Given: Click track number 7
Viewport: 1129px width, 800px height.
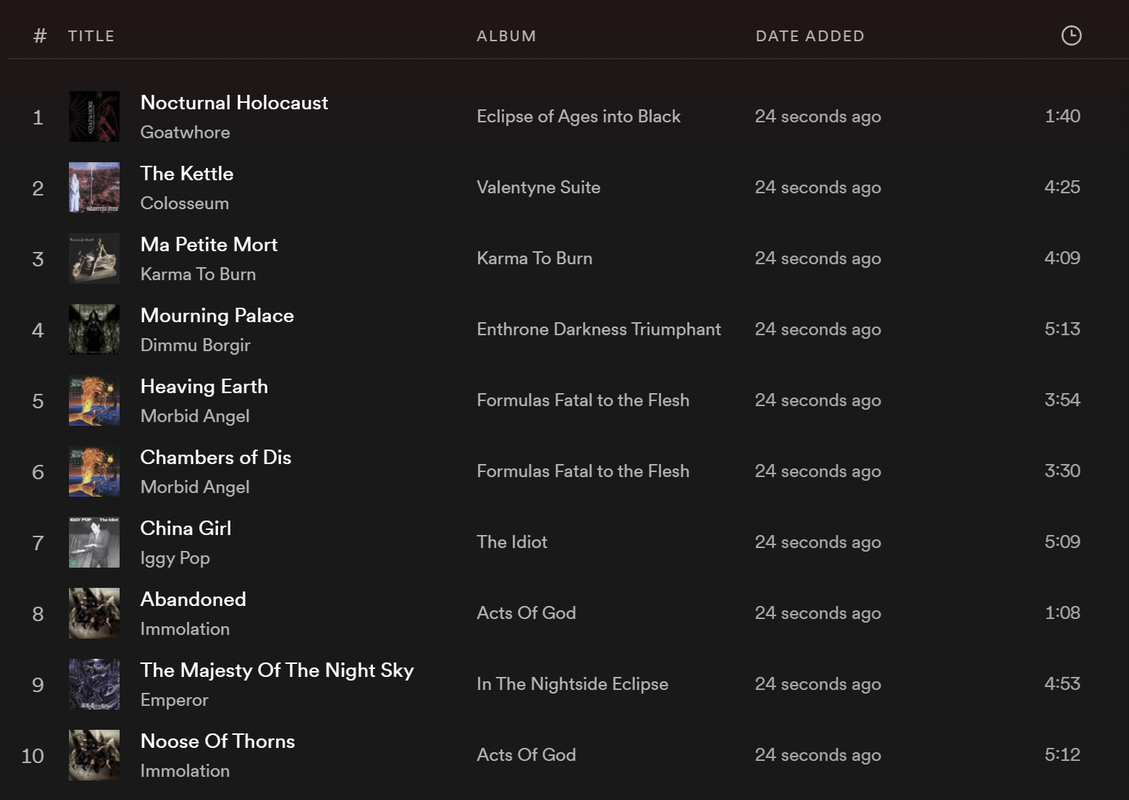Looking at the screenshot, I should pos(38,543).
